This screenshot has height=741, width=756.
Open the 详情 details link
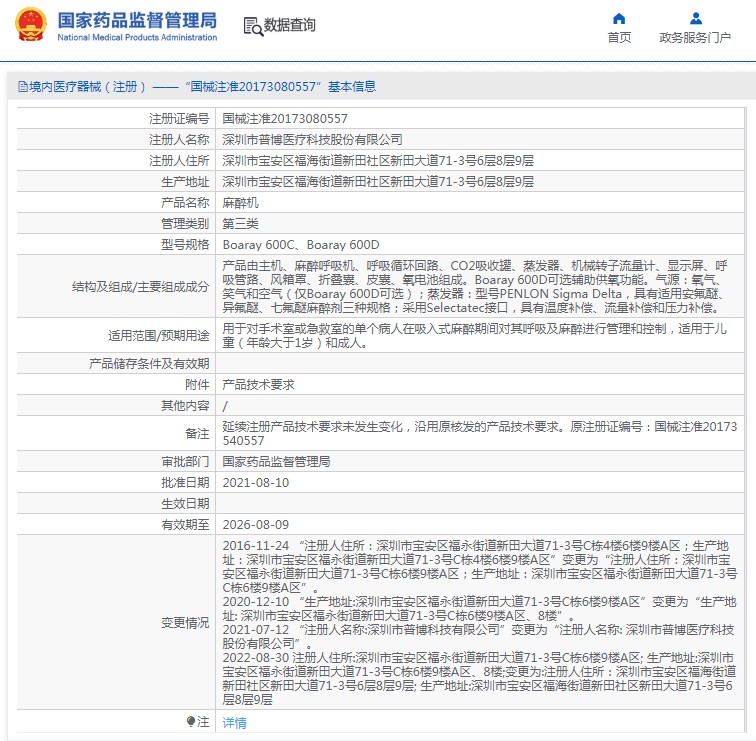click(x=233, y=722)
